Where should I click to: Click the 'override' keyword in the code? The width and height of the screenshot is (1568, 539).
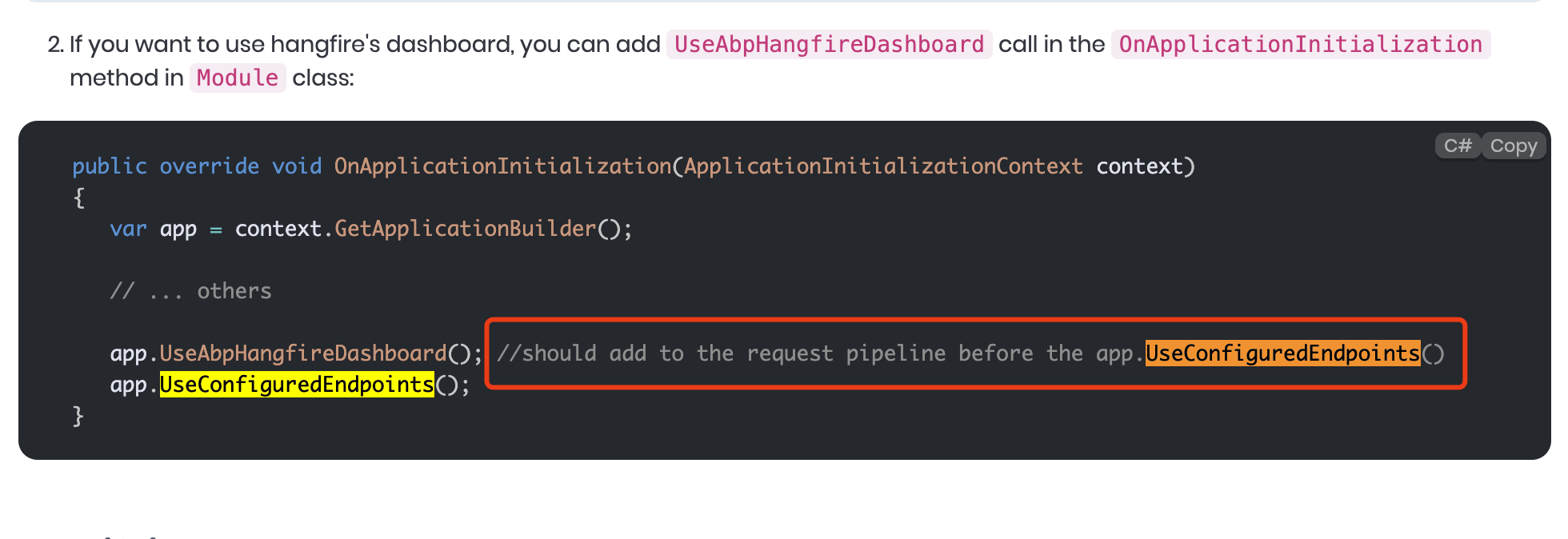pos(210,166)
